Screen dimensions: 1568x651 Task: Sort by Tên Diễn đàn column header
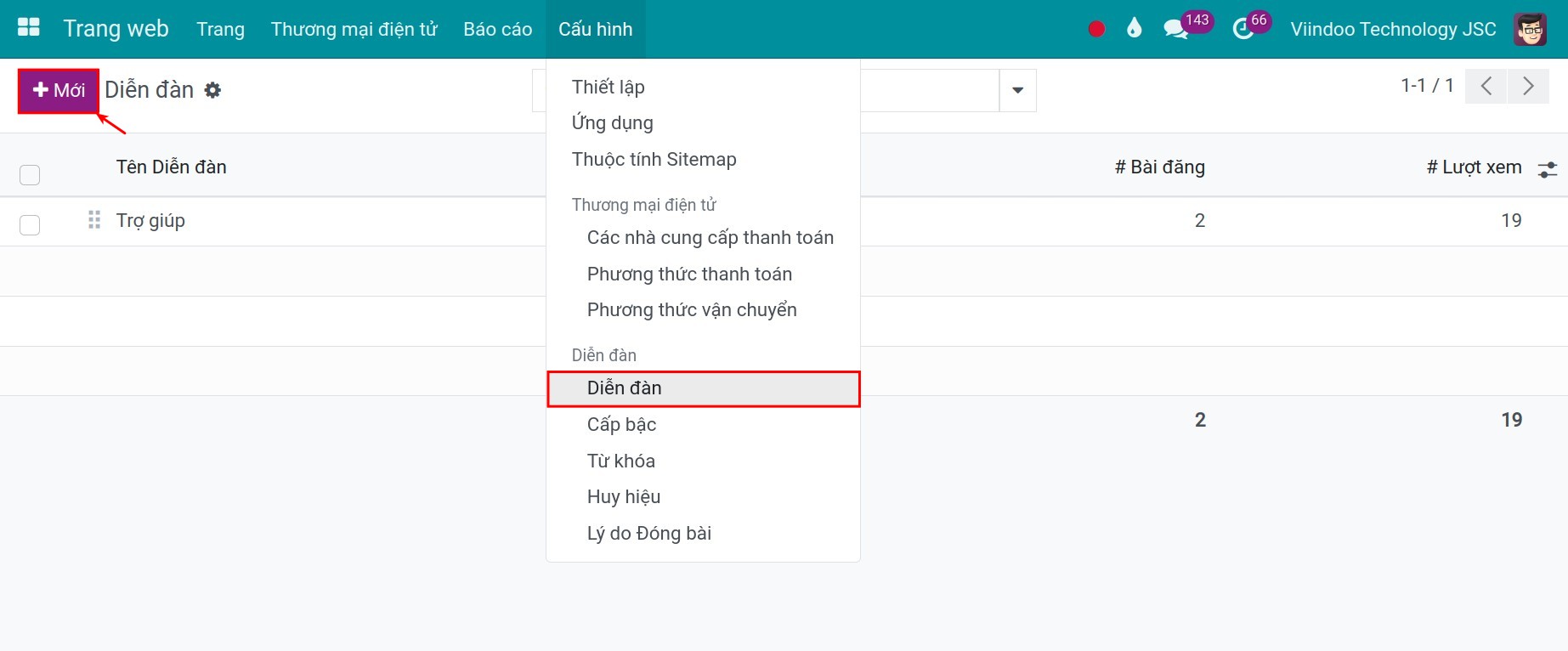click(x=172, y=167)
